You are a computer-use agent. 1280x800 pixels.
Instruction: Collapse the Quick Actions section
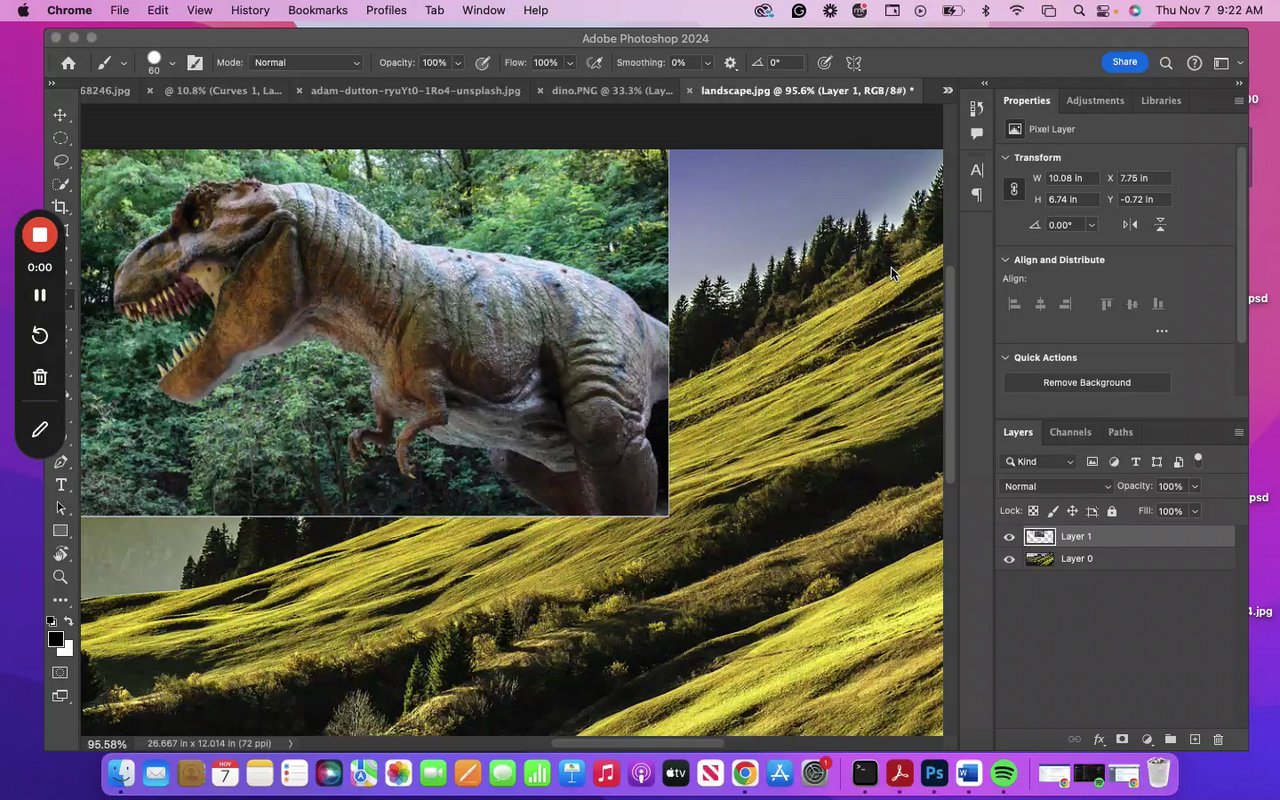pyautogui.click(x=1005, y=358)
